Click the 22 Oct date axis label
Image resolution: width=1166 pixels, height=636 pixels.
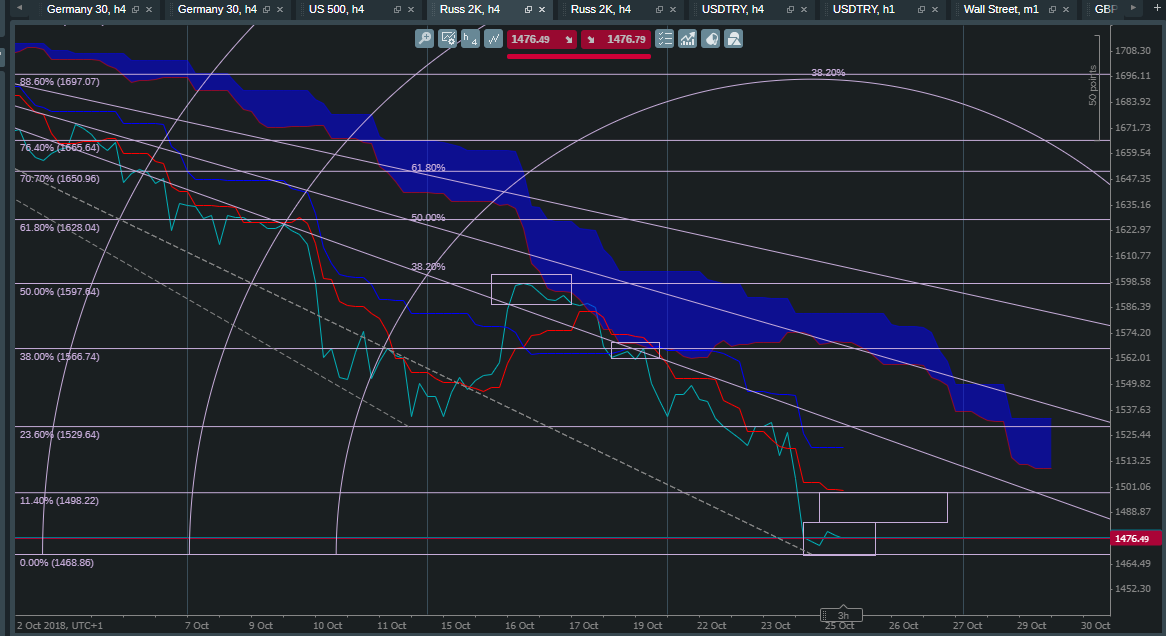coord(712,626)
